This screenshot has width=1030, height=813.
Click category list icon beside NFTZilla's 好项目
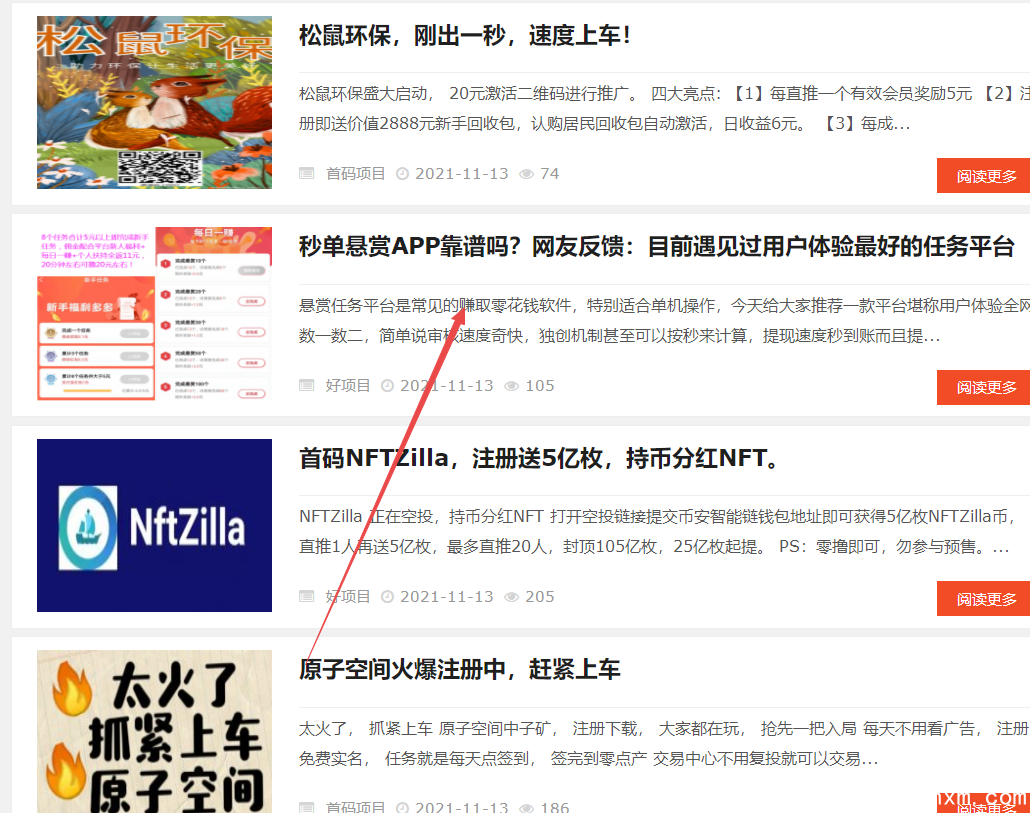(307, 596)
